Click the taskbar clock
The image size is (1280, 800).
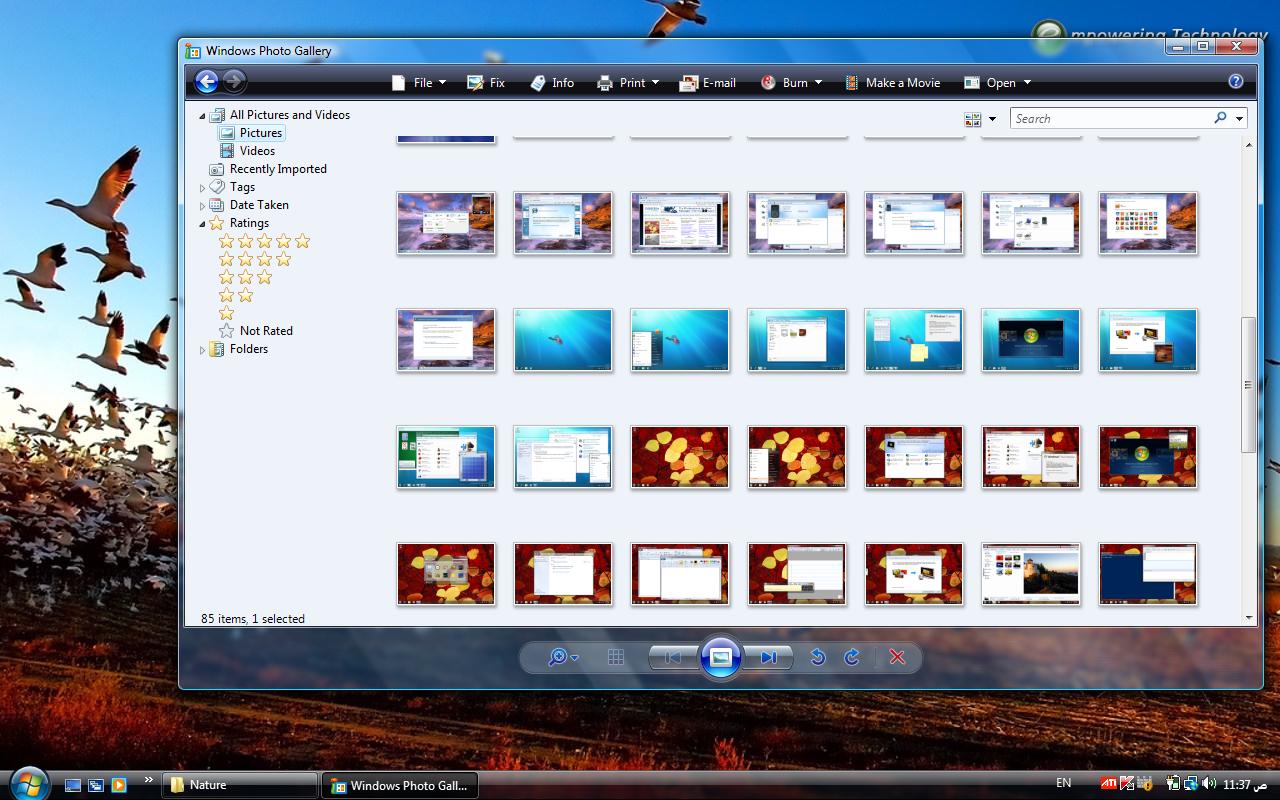pos(1244,784)
